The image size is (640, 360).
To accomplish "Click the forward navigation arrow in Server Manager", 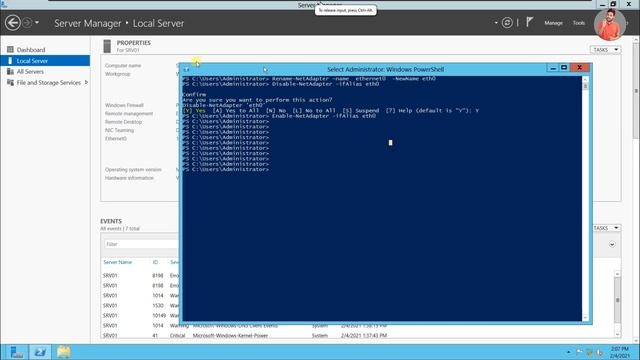I will click(x=27, y=23).
